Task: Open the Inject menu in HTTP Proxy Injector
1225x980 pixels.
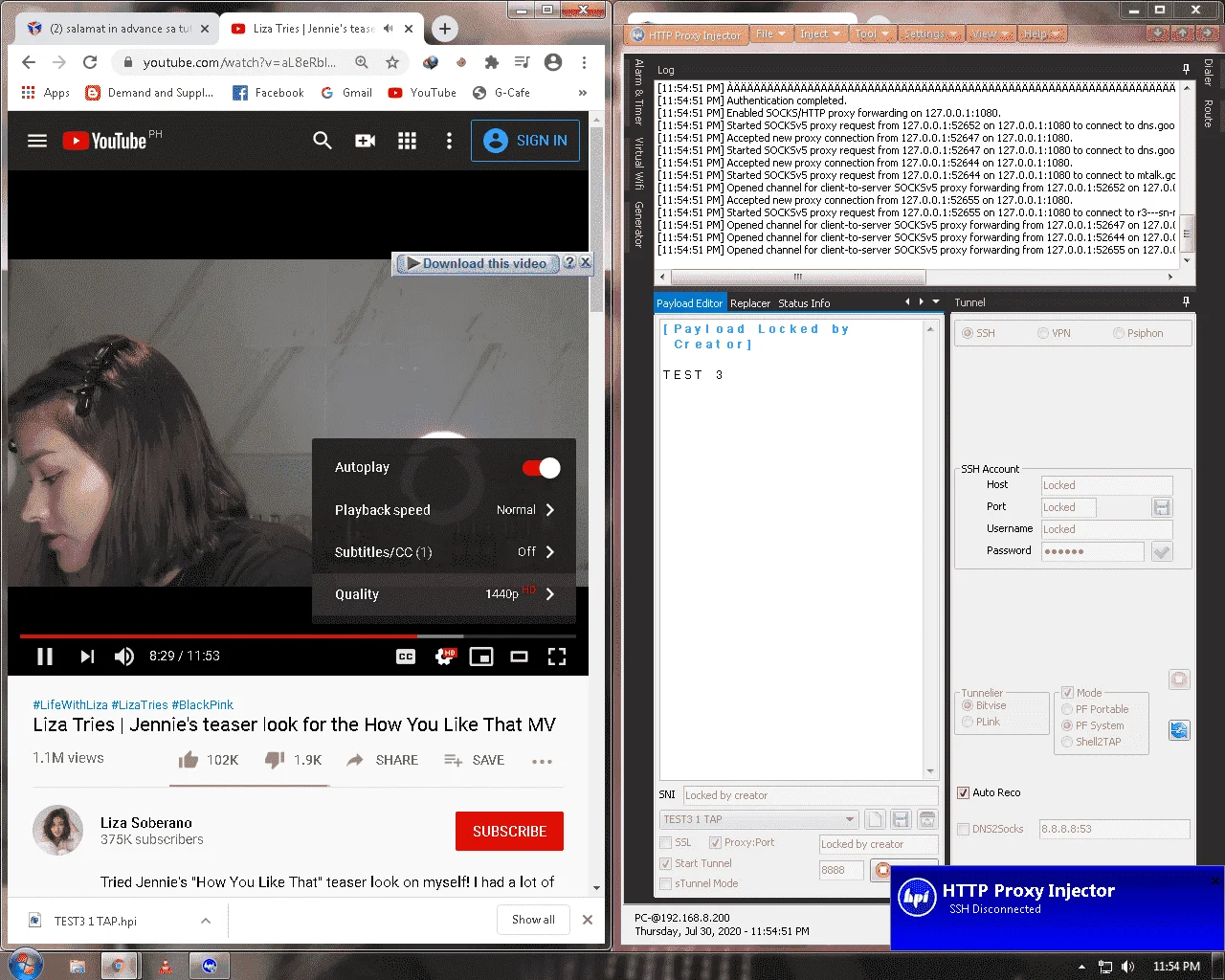Action: click(820, 33)
